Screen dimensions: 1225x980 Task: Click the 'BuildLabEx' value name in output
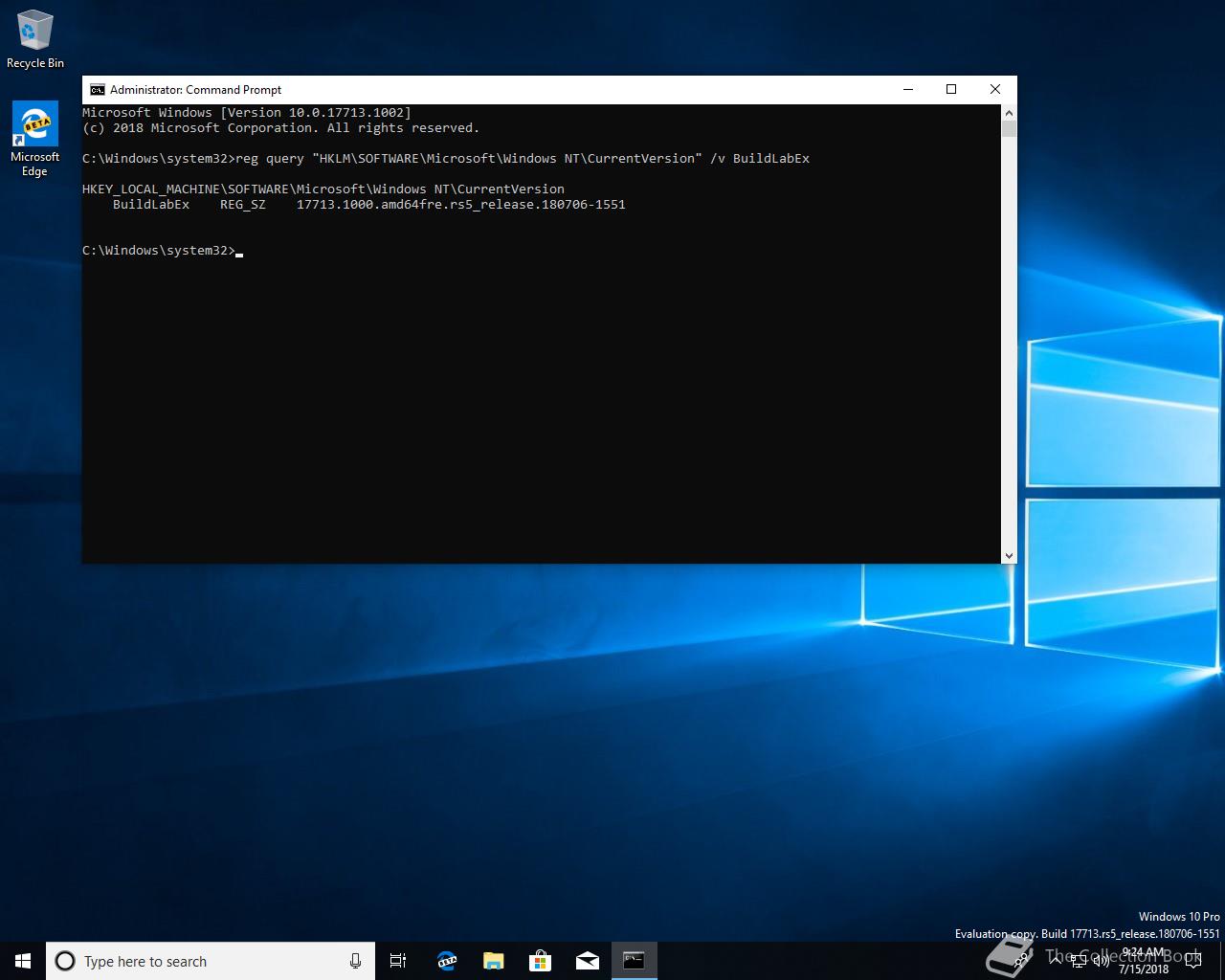coord(151,205)
